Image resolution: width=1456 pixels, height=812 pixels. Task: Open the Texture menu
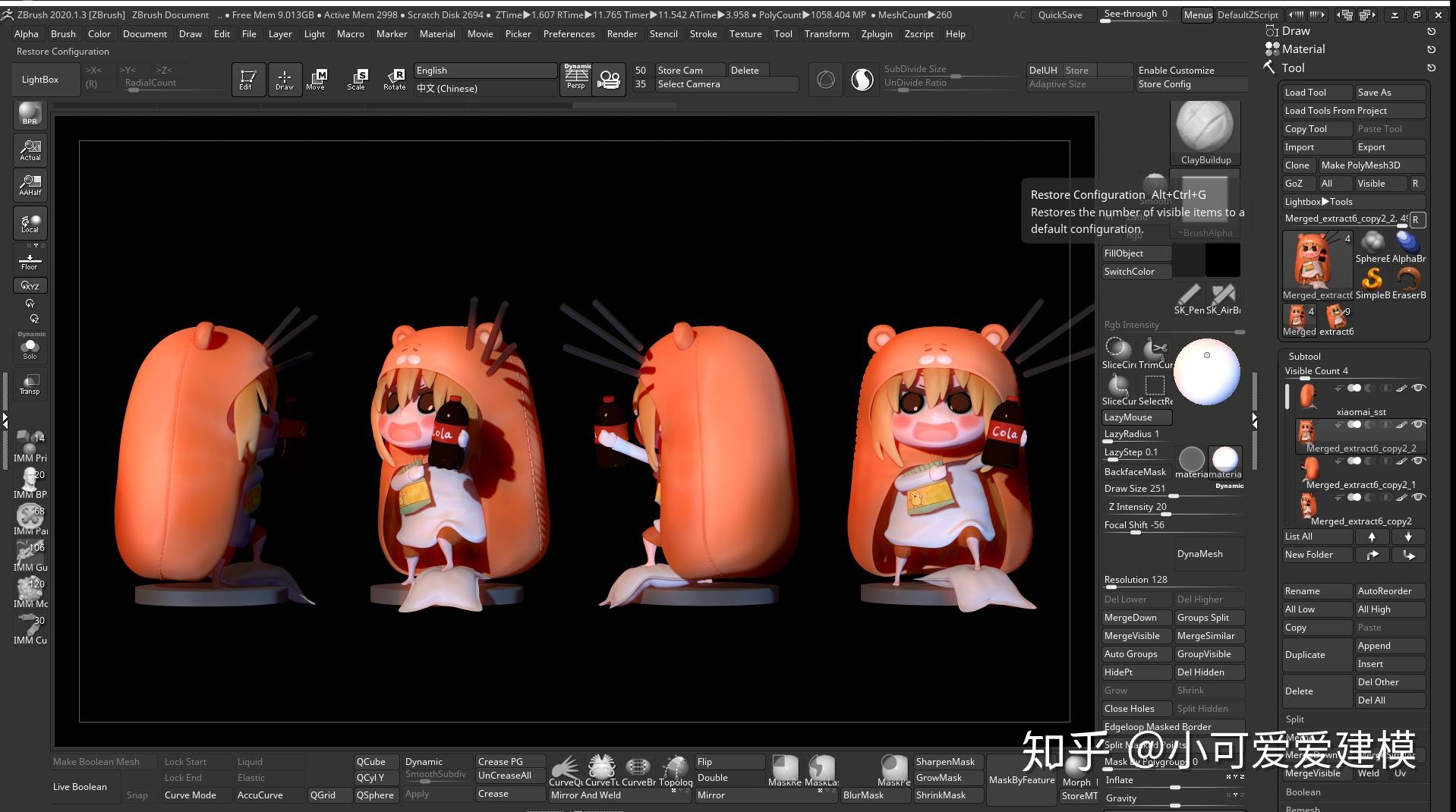(x=745, y=34)
